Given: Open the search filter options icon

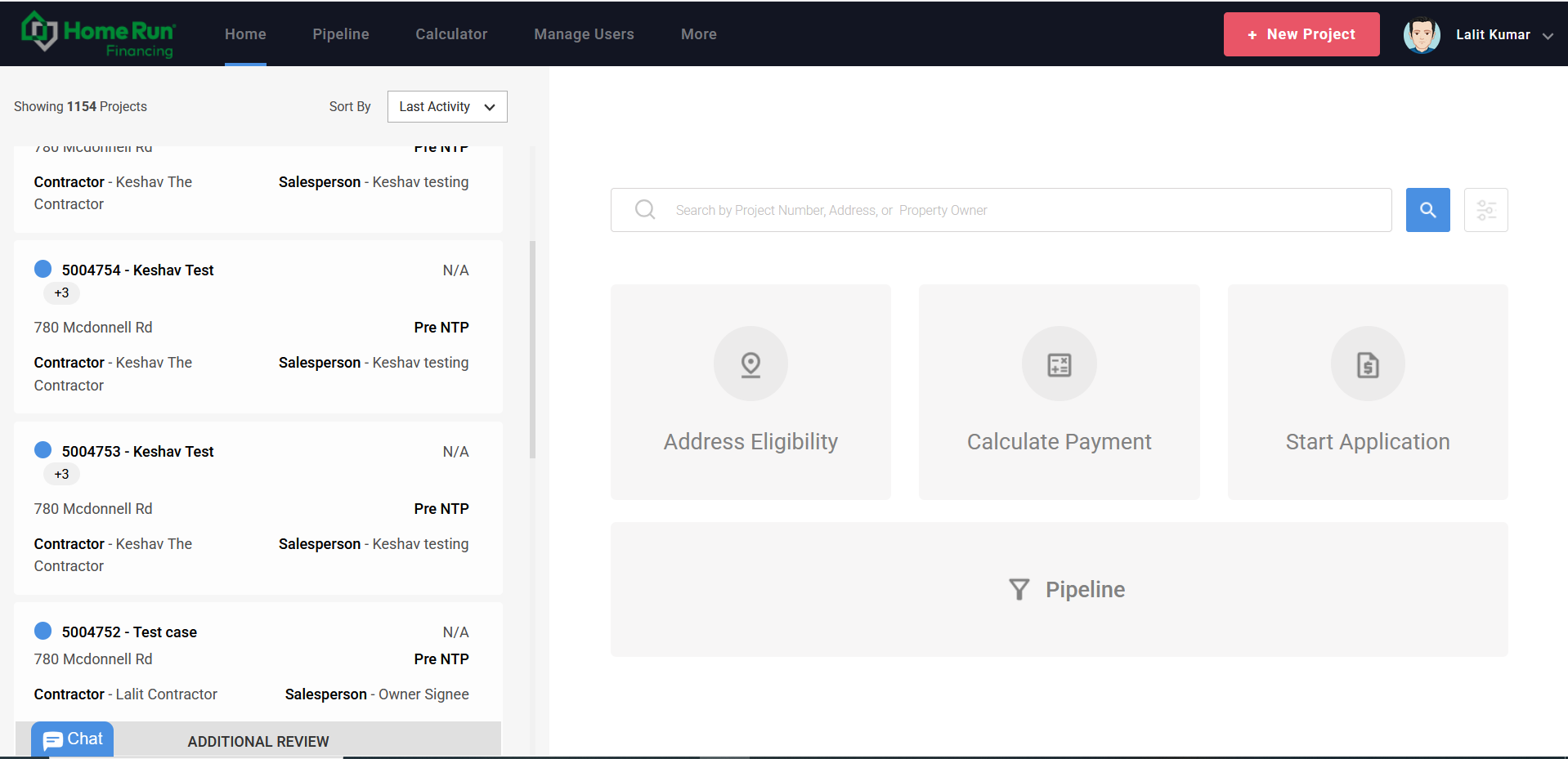Looking at the screenshot, I should point(1485,210).
